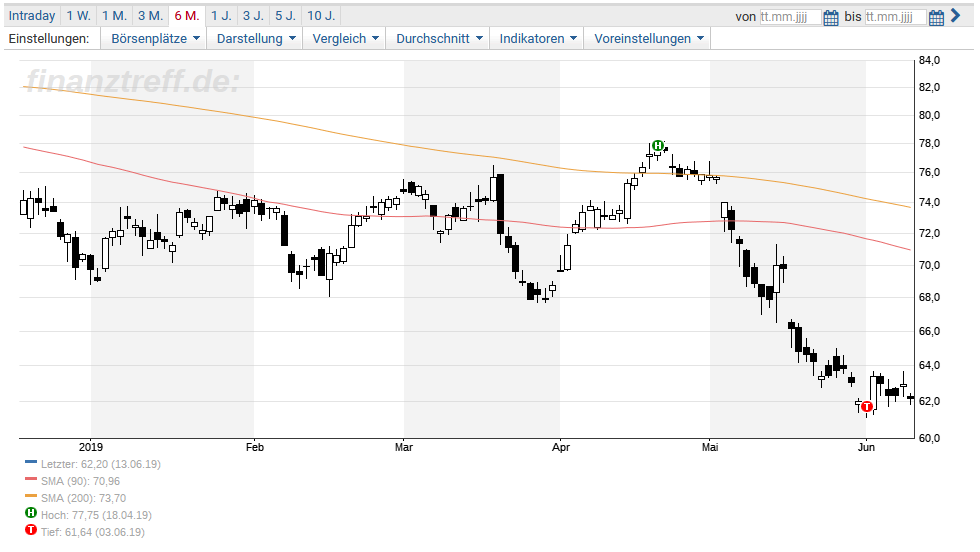
Task: Click the 60,0 y-axis price label
Action: click(x=929, y=438)
